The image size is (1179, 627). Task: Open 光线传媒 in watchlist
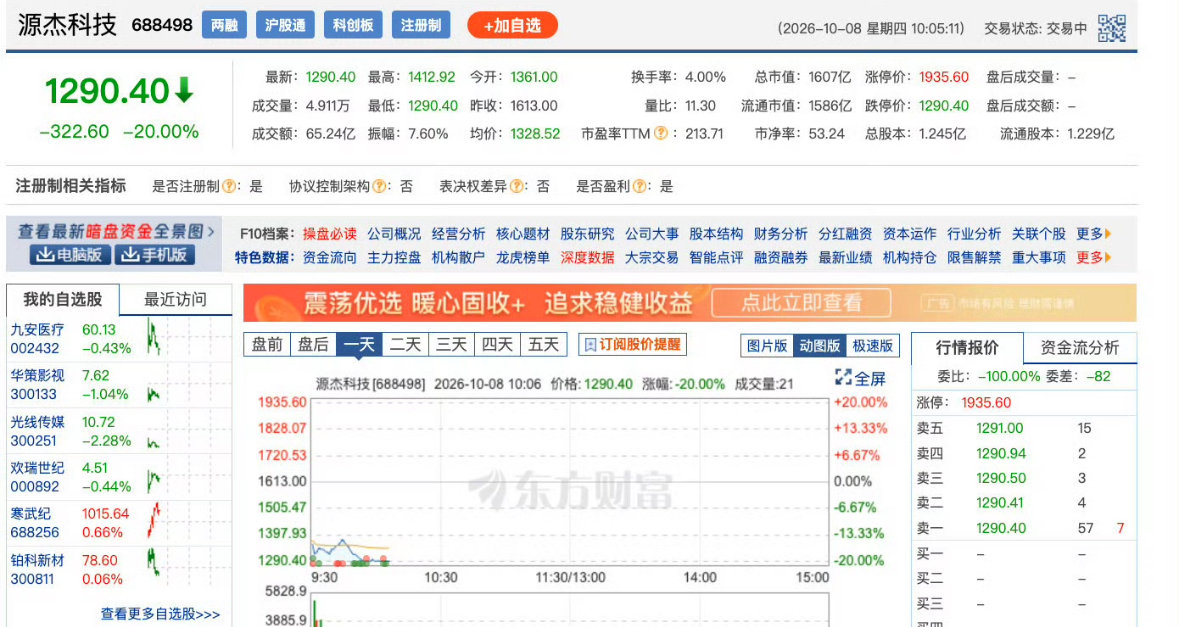pyautogui.click(x=37, y=422)
